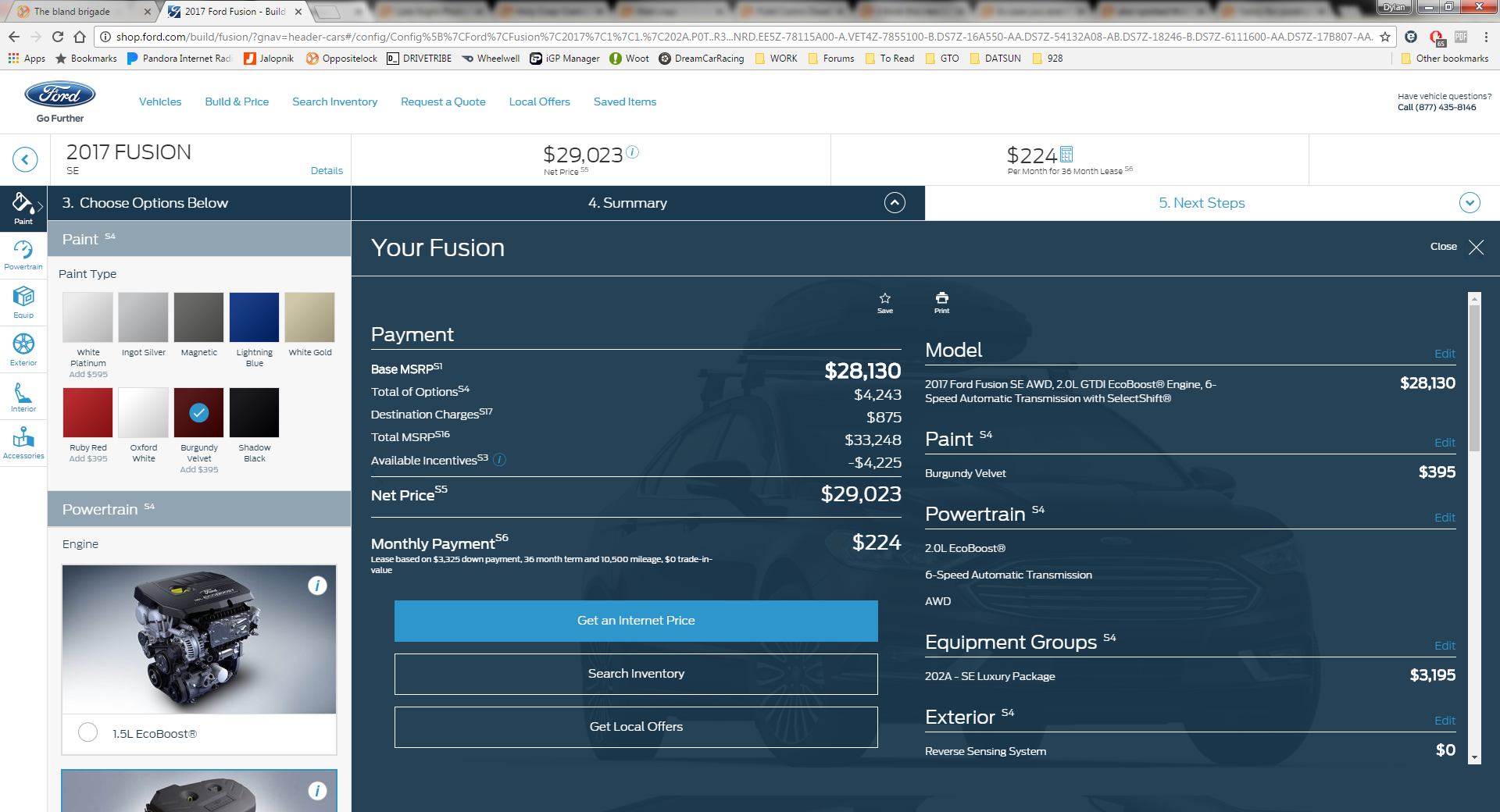Open the Powertrain sidebar icon
The width and height of the screenshot is (1500, 812).
coord(23,255)
